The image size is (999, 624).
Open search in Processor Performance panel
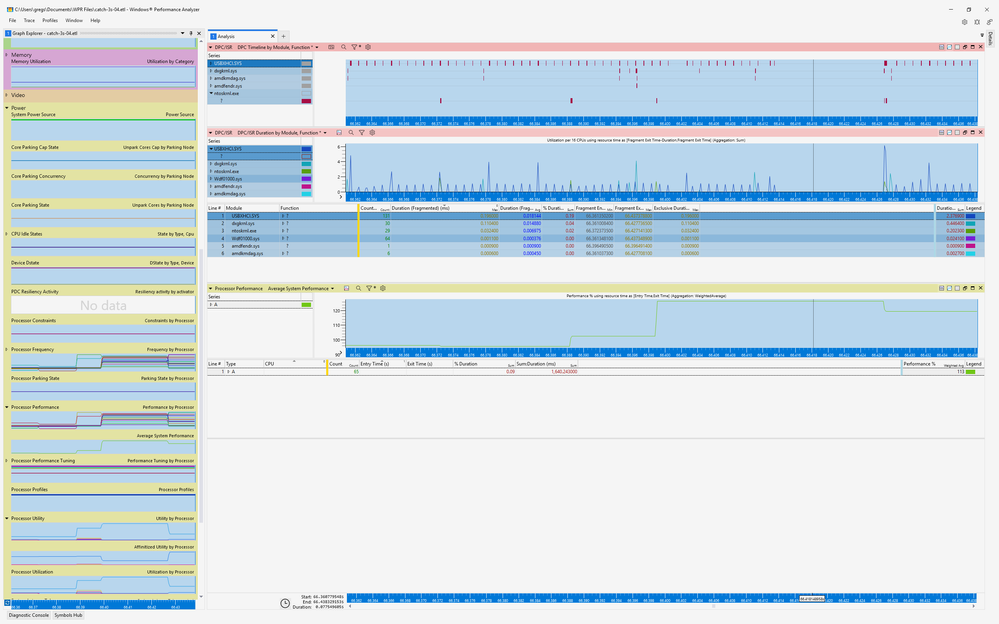click(x=358, y=288)
